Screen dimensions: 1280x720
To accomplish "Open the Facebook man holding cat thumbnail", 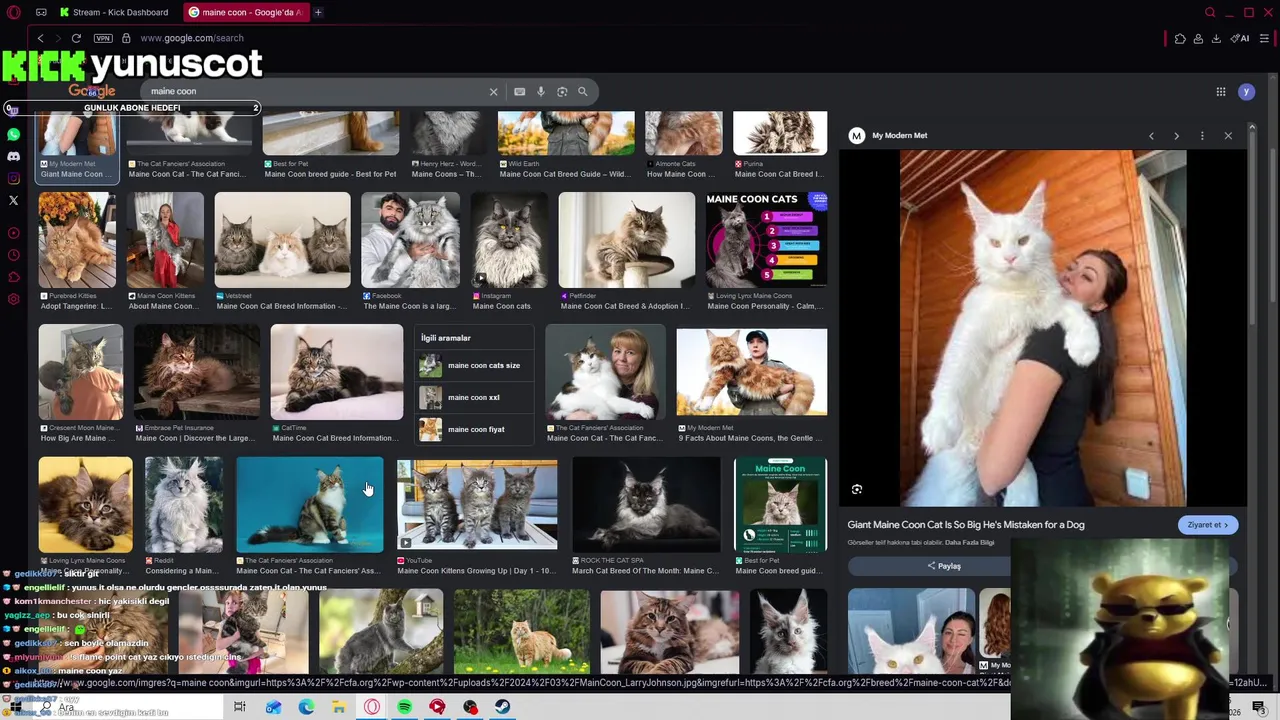I will click(410, 240).
